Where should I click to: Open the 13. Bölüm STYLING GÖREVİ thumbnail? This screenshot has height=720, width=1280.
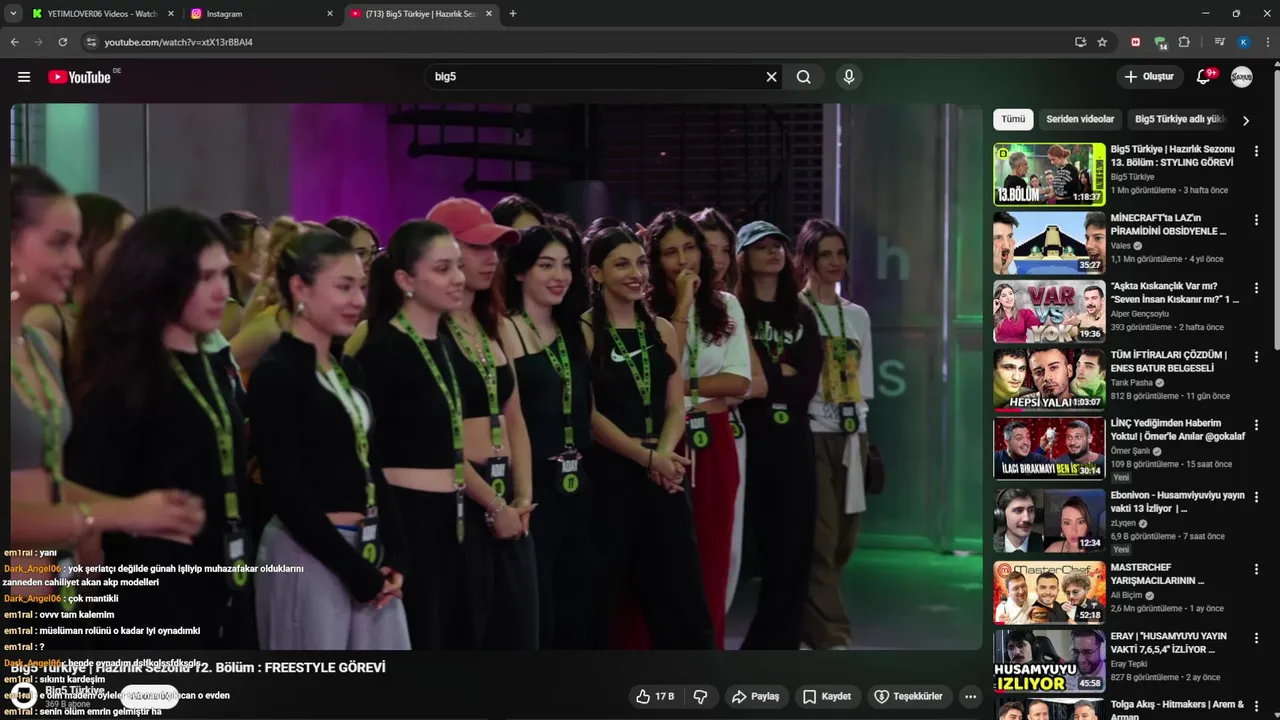tap(1049, 174)
